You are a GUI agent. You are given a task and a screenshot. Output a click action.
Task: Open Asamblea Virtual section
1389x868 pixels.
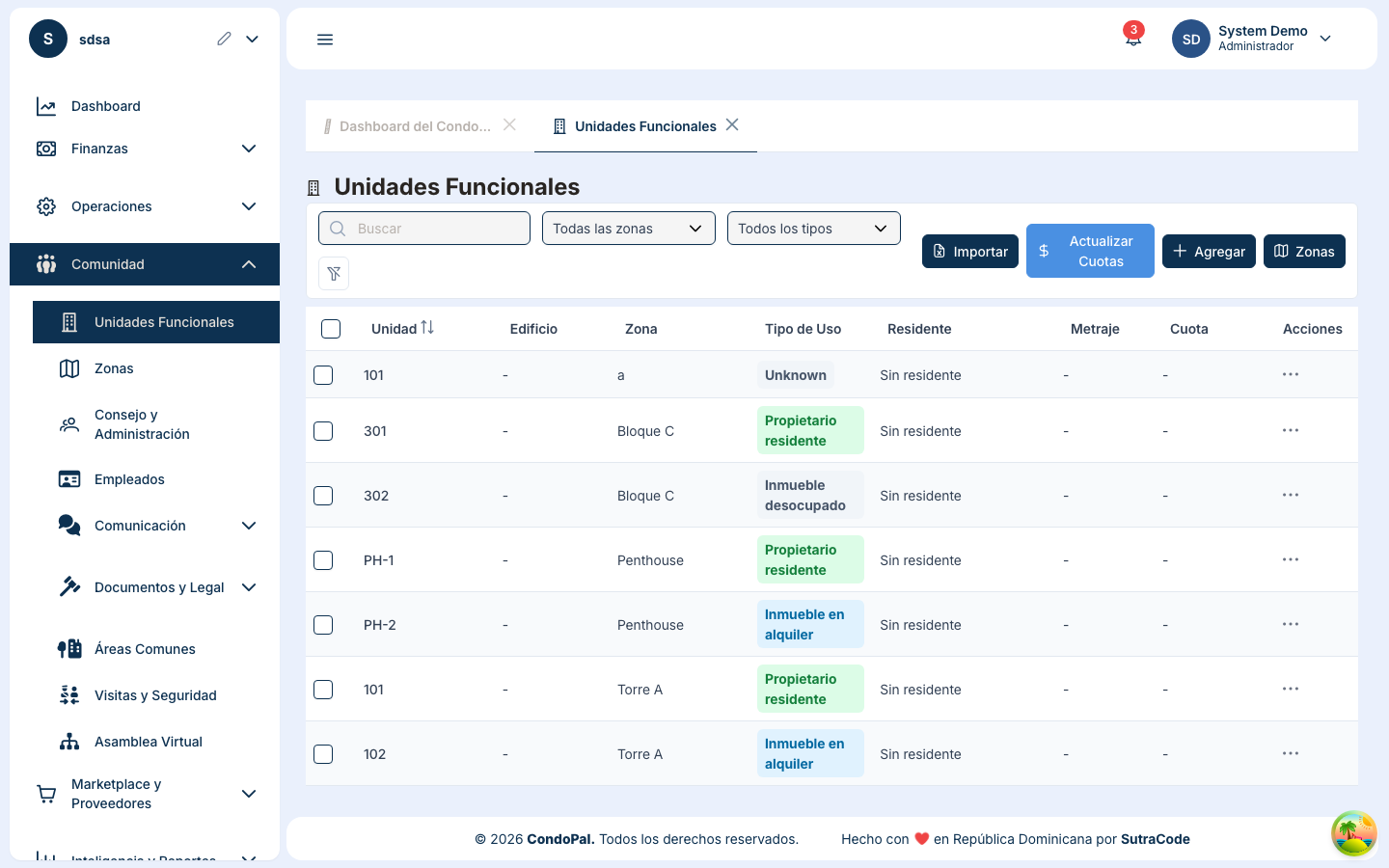click(147, 741)
